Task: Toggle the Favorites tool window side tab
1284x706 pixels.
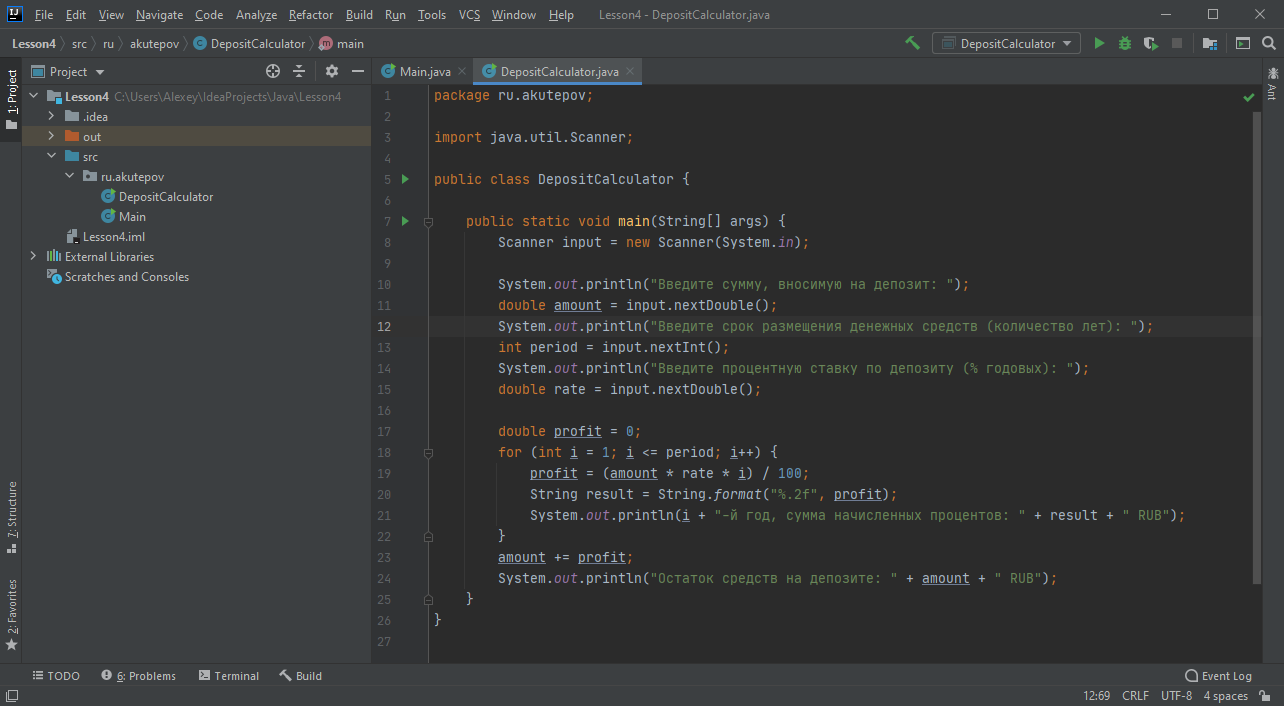Action: tap(11, 615)
